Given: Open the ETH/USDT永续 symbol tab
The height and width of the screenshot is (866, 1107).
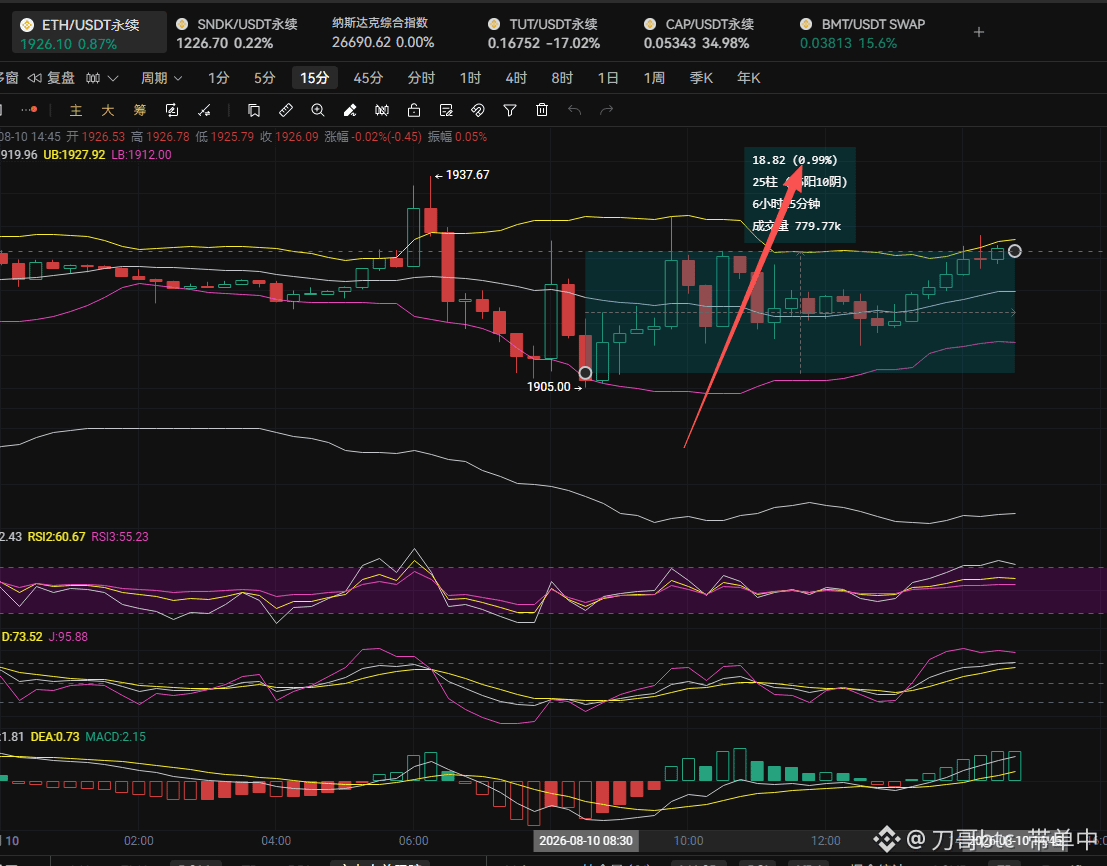Looking at the screenshot, I should pos(90,32).
